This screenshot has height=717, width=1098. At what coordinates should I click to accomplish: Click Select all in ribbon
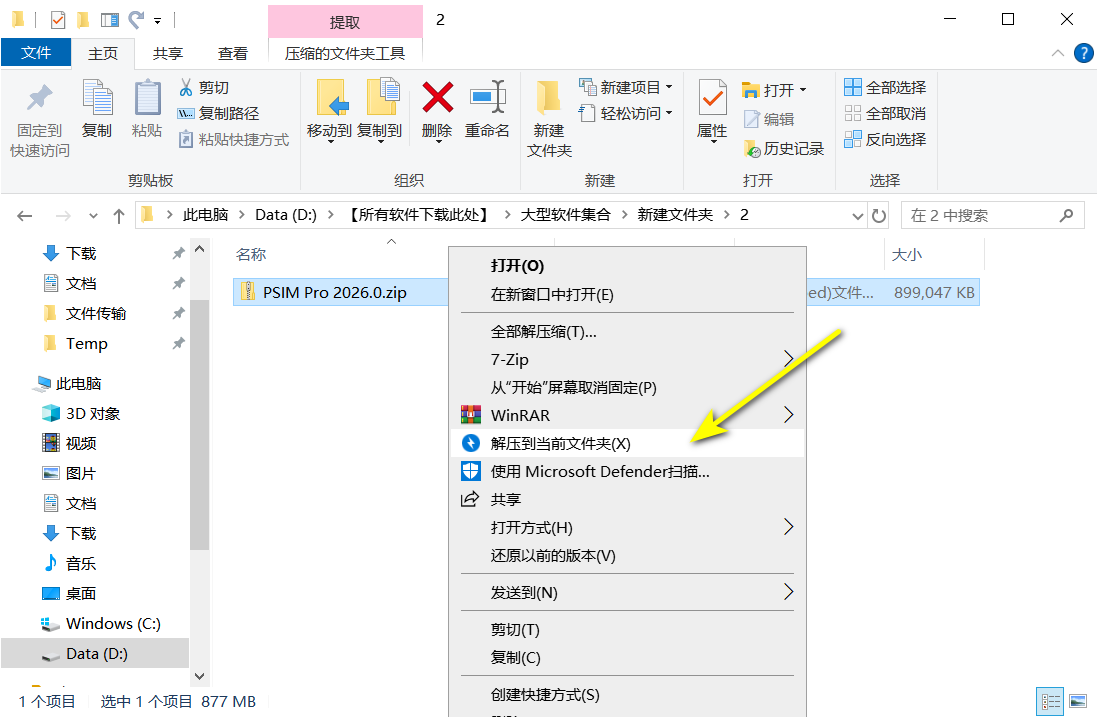[885, 88]
